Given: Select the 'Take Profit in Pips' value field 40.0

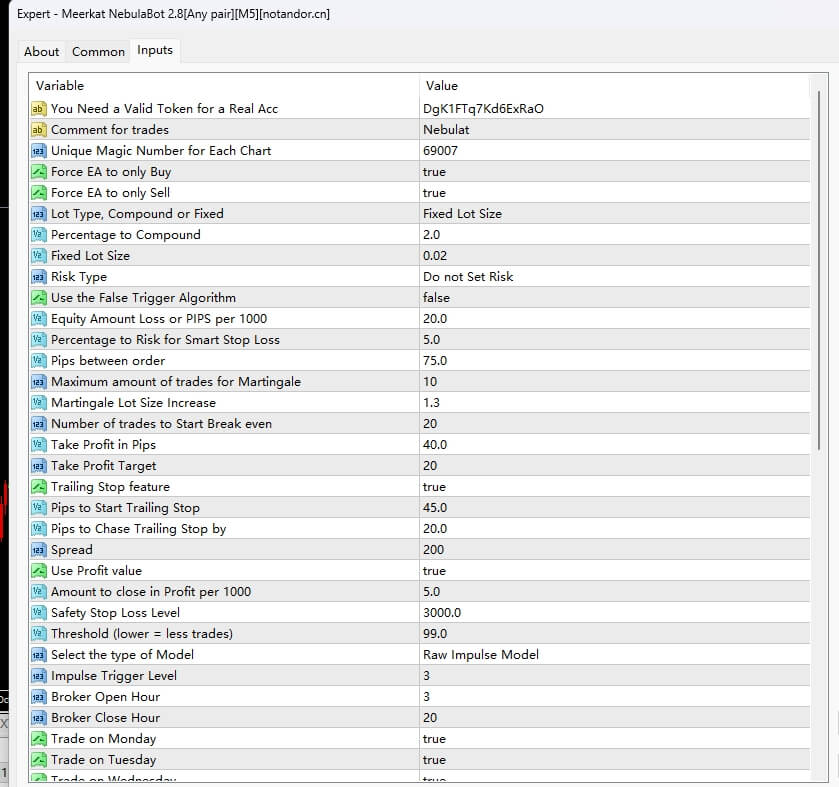Looking at the screenshot, I should pos(435,444).
